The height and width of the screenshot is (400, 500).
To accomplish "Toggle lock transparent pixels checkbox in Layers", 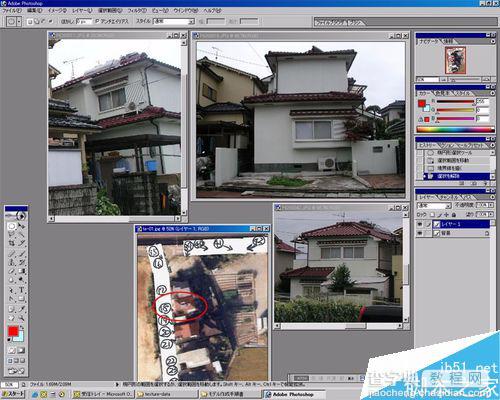I will (432, 215).
